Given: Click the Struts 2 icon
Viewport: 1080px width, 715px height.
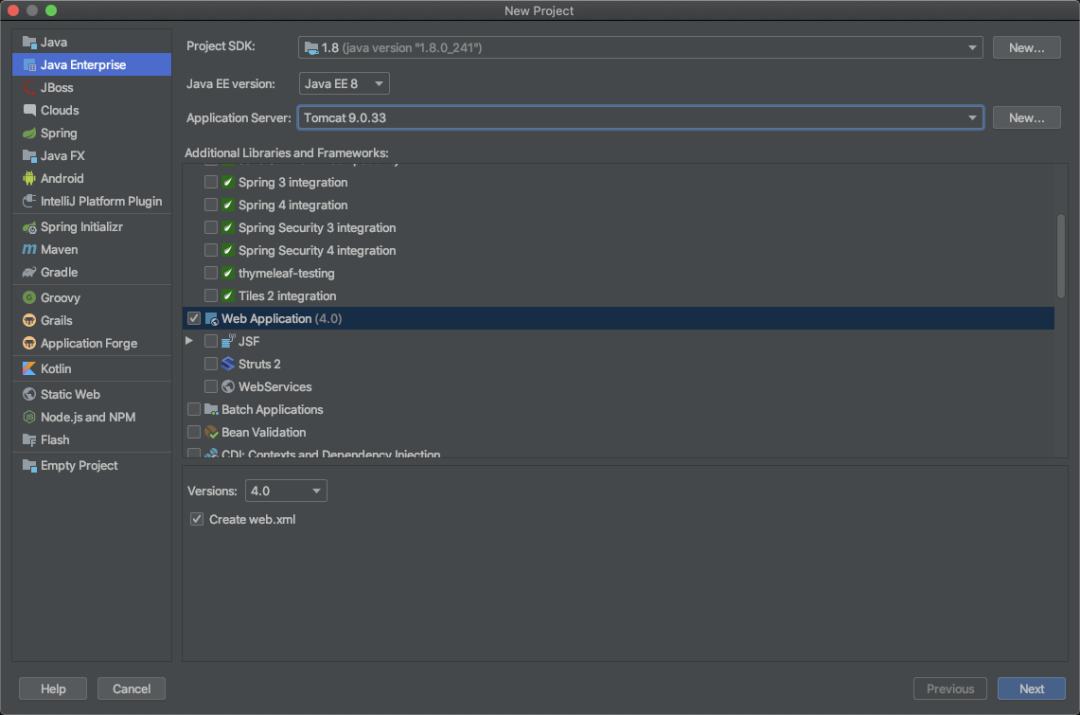Looking at the screenshot, I should point(229,364).
